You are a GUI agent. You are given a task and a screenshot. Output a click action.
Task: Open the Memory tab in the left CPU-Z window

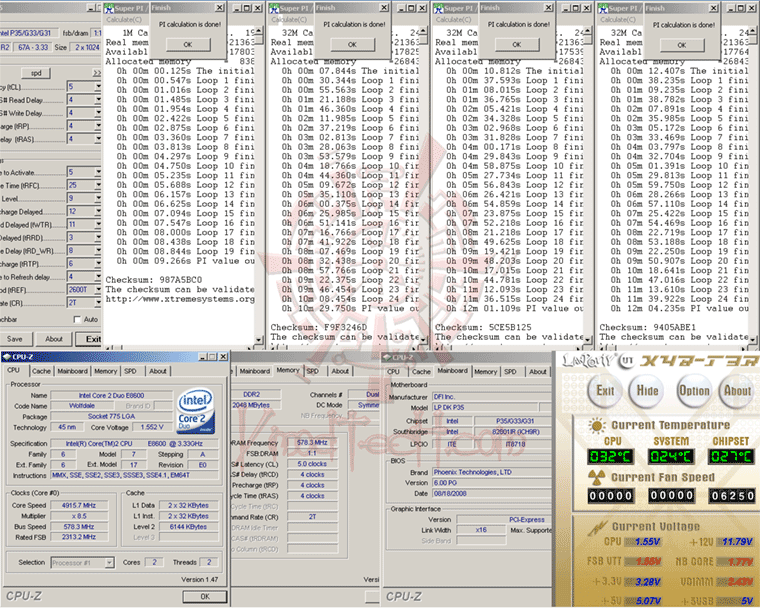[x=106, y=371]
